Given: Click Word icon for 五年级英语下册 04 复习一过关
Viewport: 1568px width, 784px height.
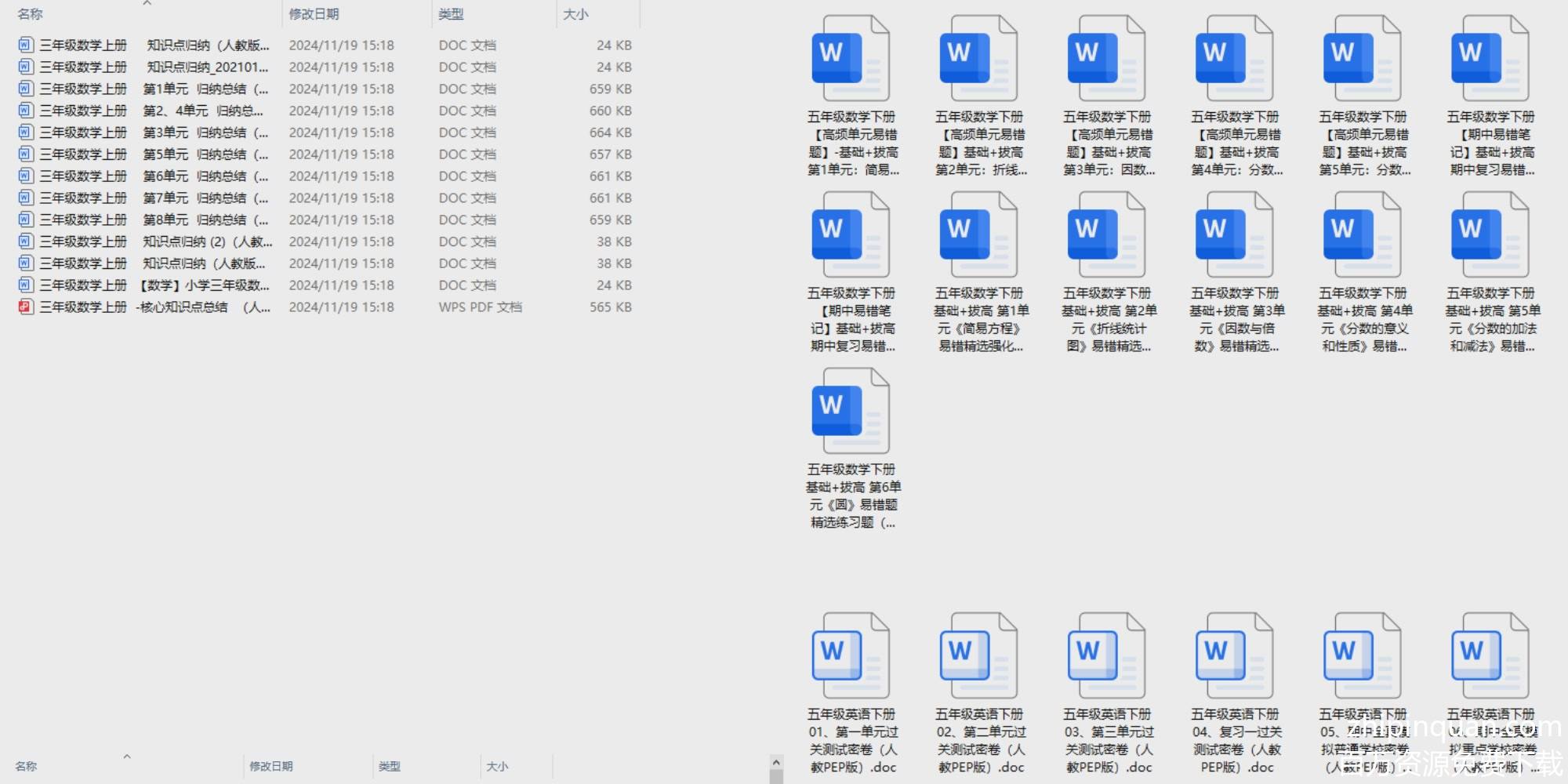Looking at the screenshot, I should point(1234,656).
